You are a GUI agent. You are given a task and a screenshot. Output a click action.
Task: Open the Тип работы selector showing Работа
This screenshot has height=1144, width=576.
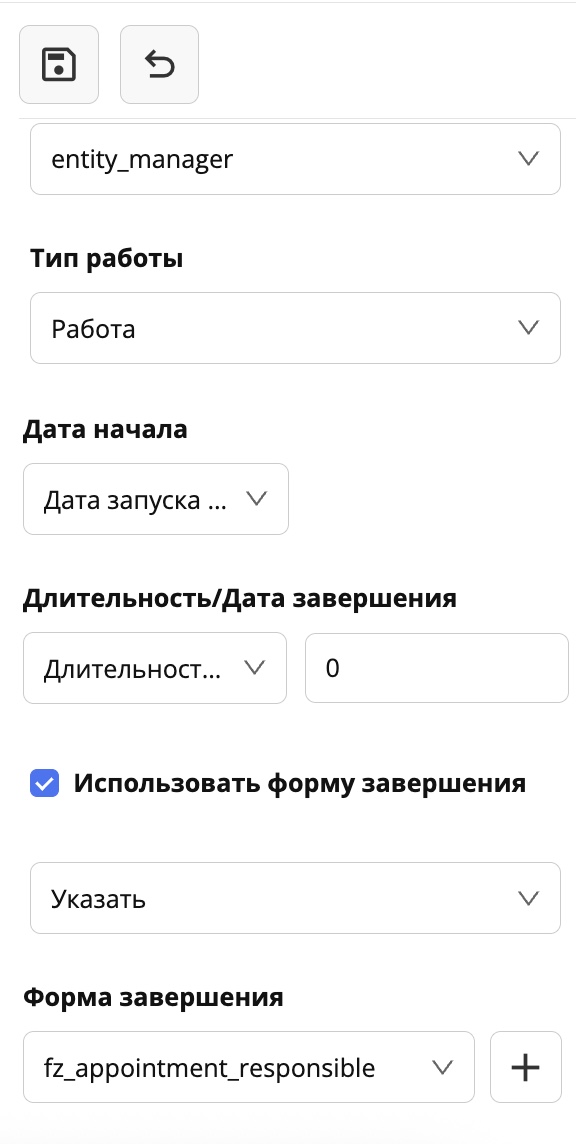click(296, 328)
